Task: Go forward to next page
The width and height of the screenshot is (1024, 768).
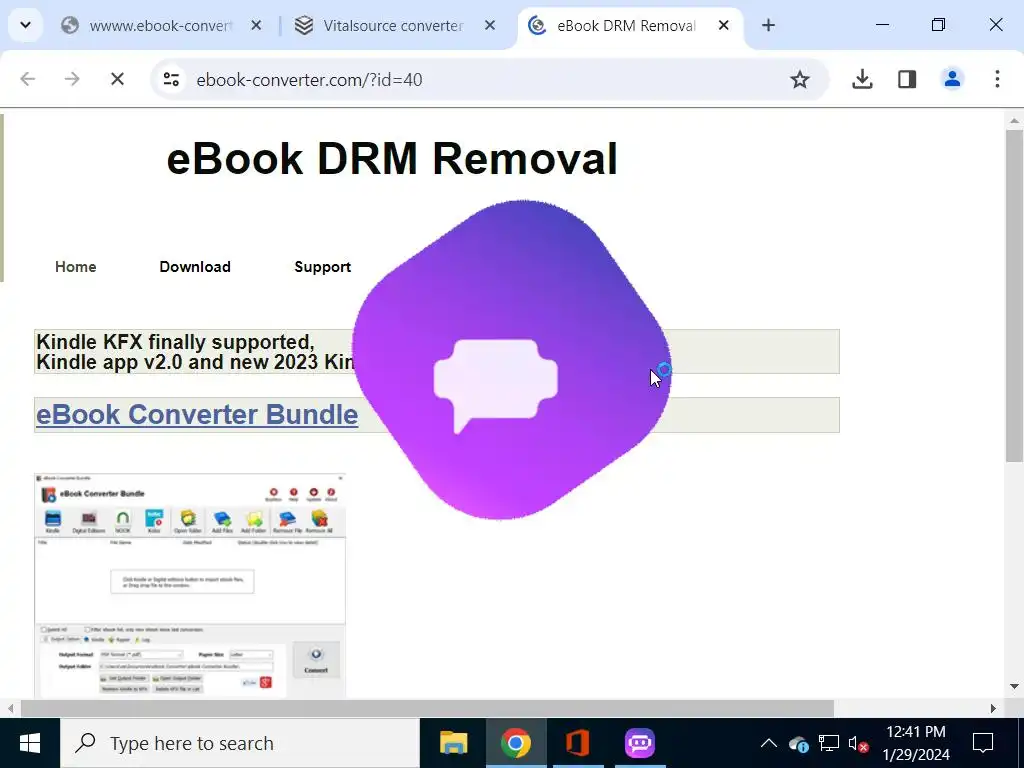Action: click(x=72, y=80)
